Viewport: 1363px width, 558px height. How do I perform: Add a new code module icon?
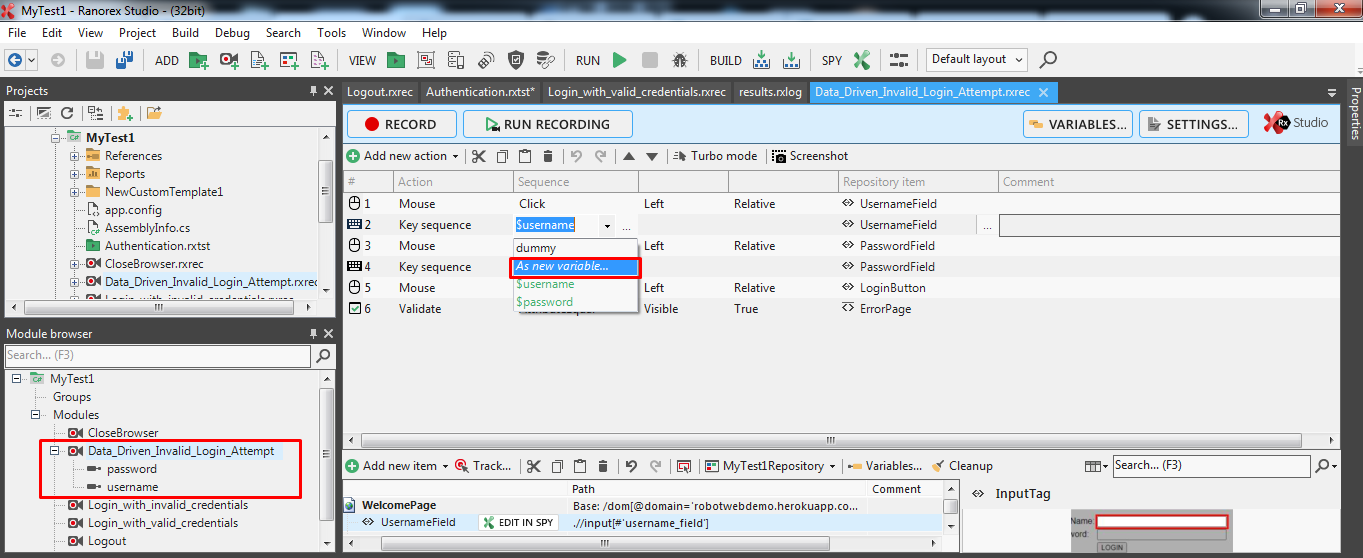click(x=259, y=60)
